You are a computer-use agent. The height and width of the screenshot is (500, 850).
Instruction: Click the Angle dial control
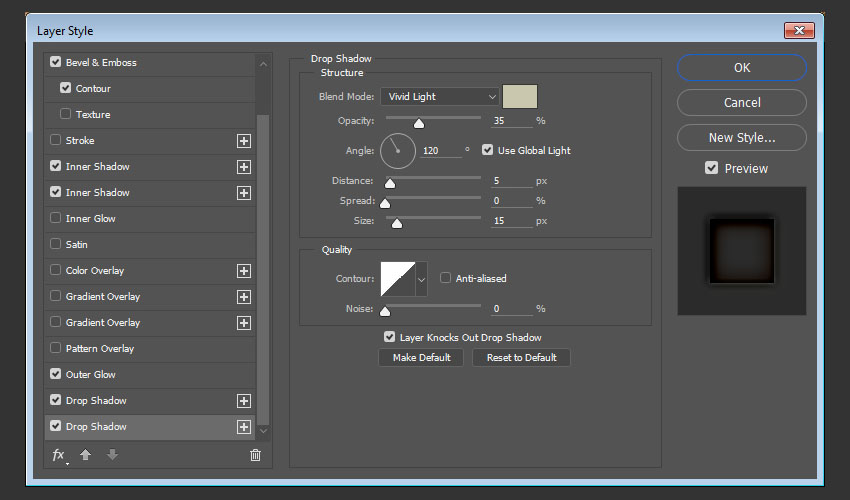398,151
